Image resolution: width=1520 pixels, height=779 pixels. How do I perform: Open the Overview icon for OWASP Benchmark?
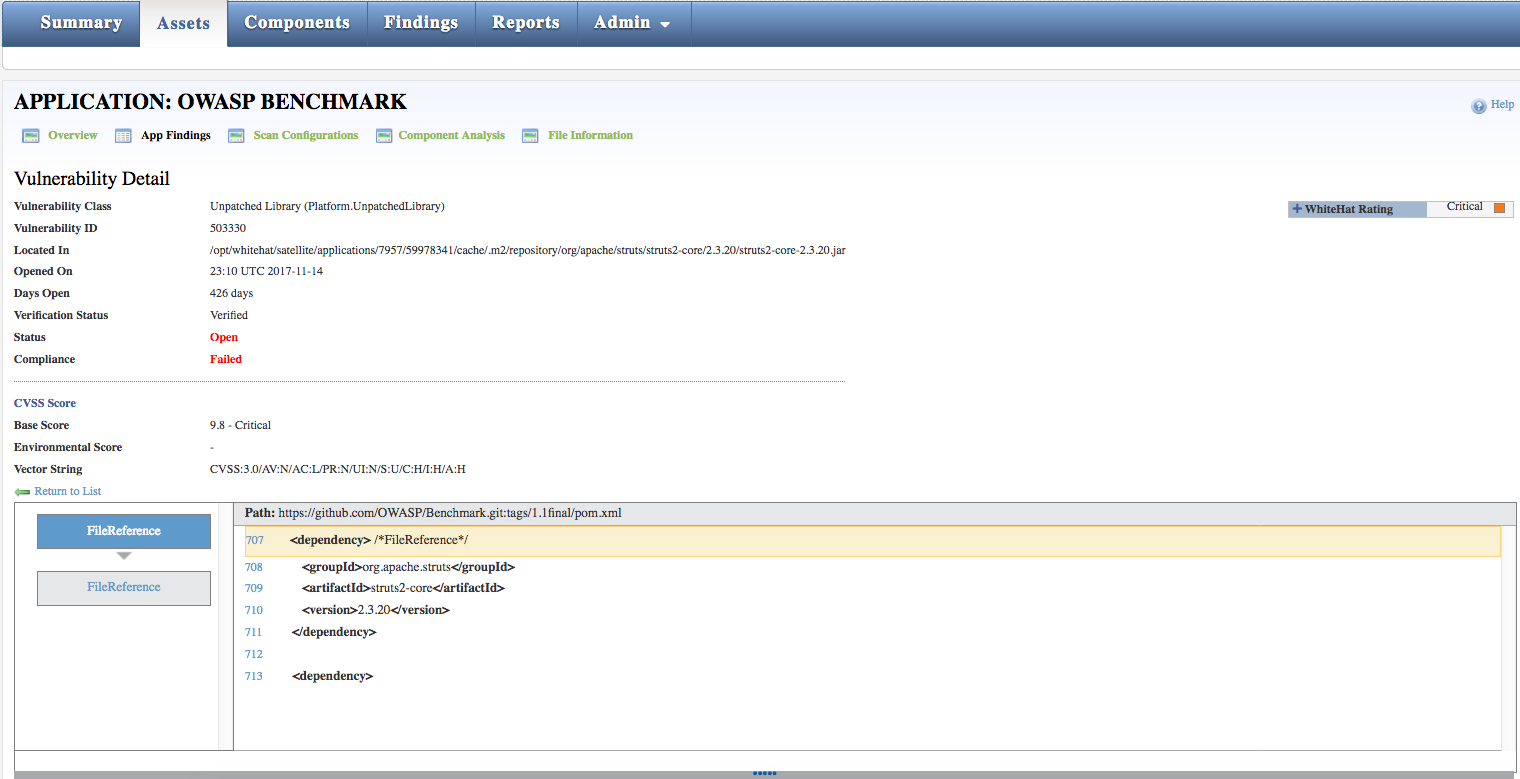point(31,134)
